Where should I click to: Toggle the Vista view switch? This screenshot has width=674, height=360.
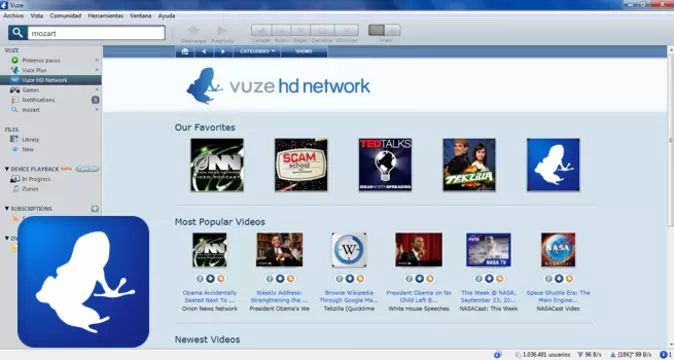click(384, 30)
